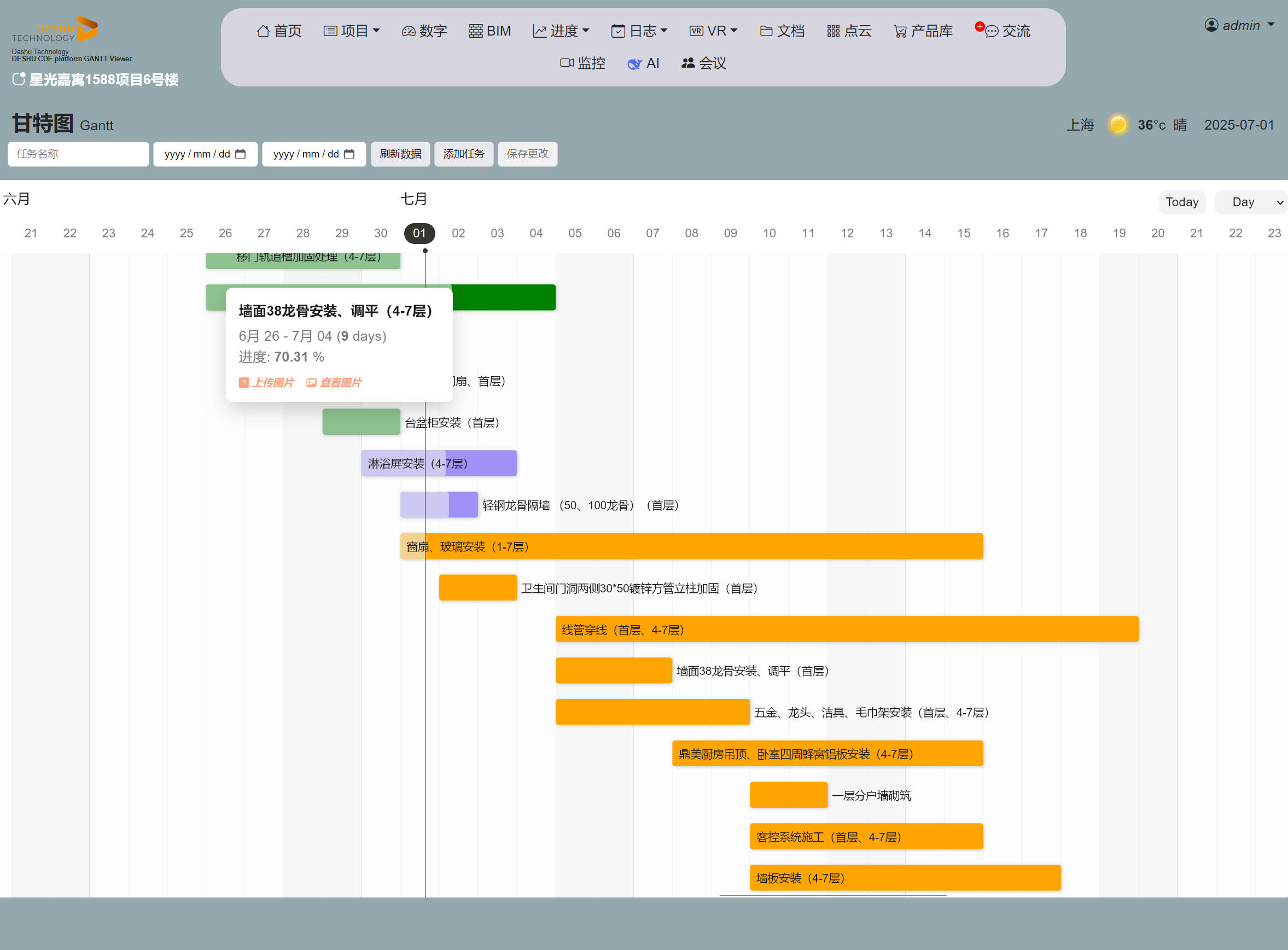Click the 刷新数据 button
1288x950 pixels.
[x=400, y=154]
